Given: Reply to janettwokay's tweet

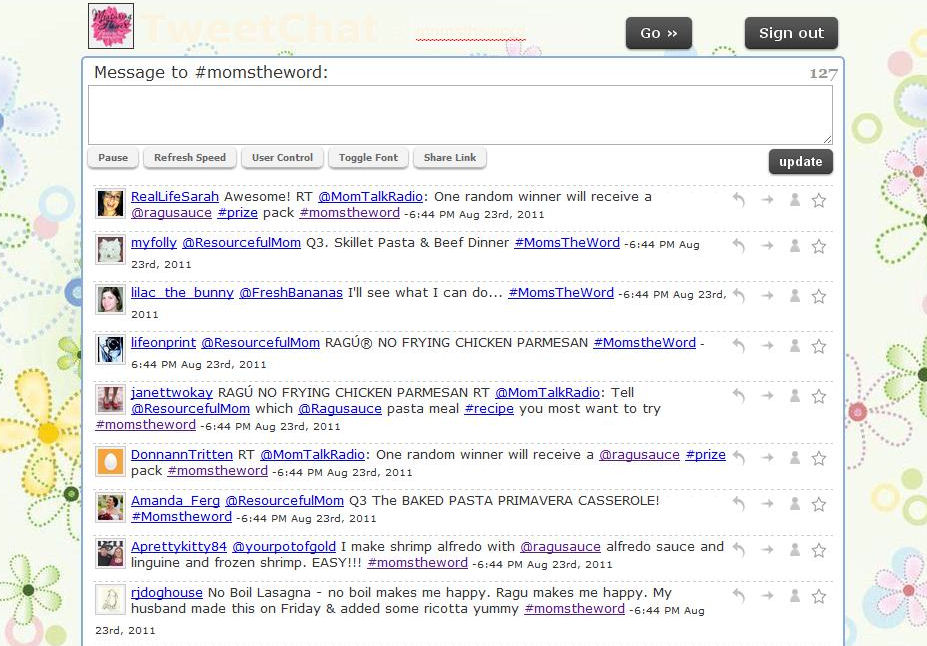Looking at the screenshot, I should [738, 395].
